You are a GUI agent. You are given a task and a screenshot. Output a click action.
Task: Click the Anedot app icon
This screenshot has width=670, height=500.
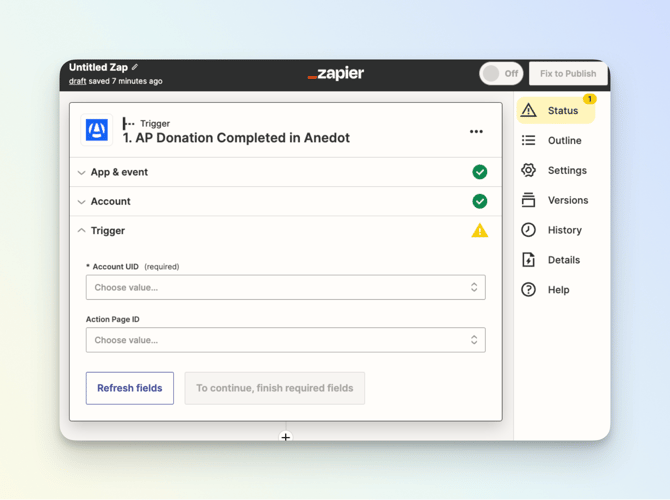pyautogui.click(x=97, y=130)
